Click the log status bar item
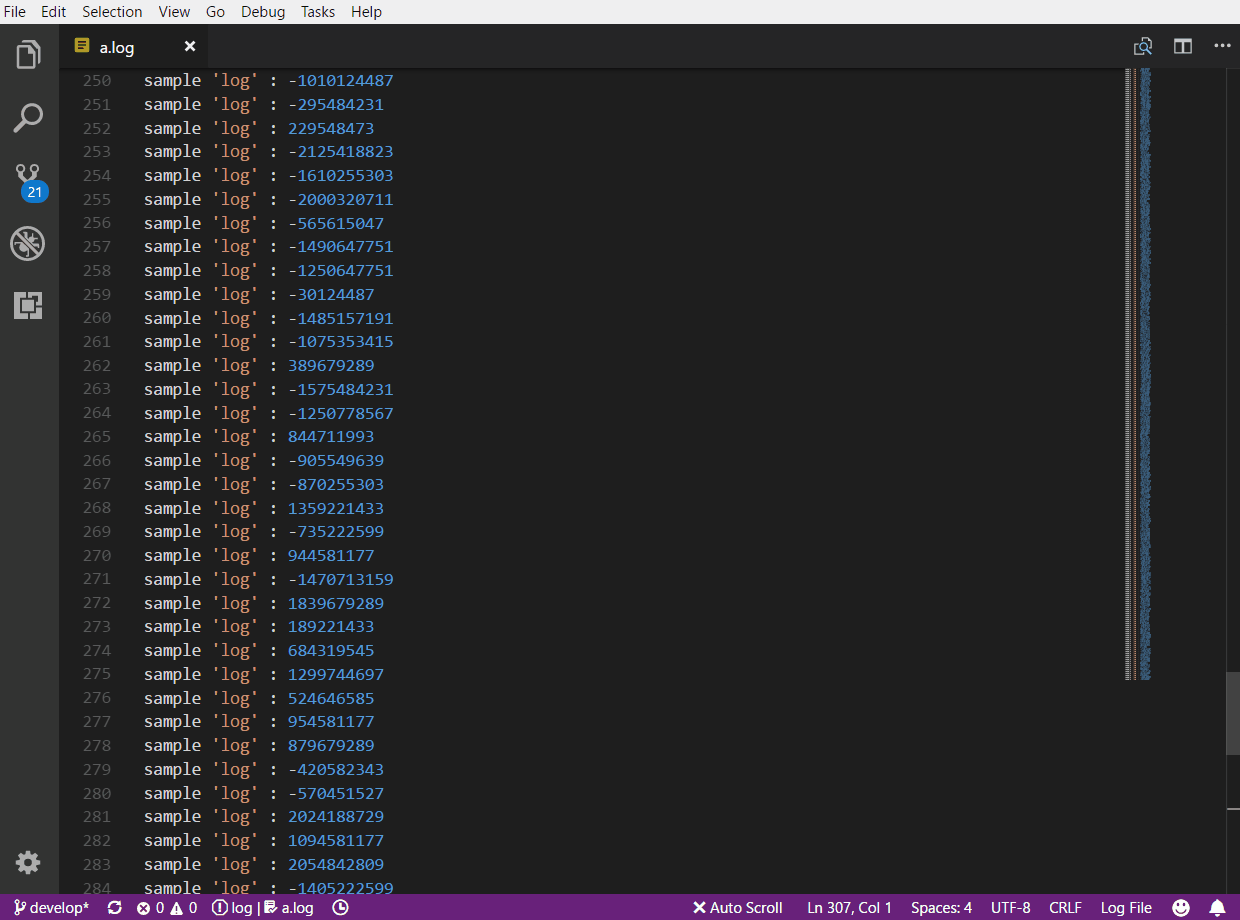 (x=232, y=908)
